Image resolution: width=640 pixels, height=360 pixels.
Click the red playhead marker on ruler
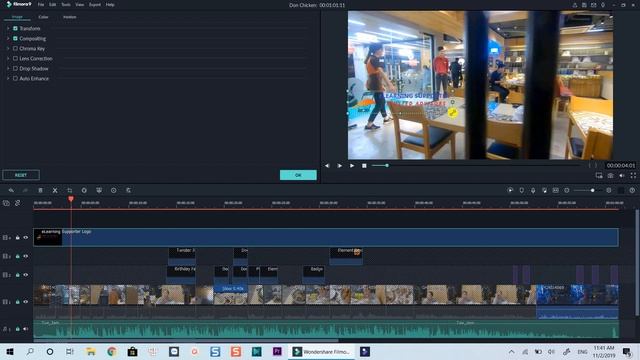(71, 199)
